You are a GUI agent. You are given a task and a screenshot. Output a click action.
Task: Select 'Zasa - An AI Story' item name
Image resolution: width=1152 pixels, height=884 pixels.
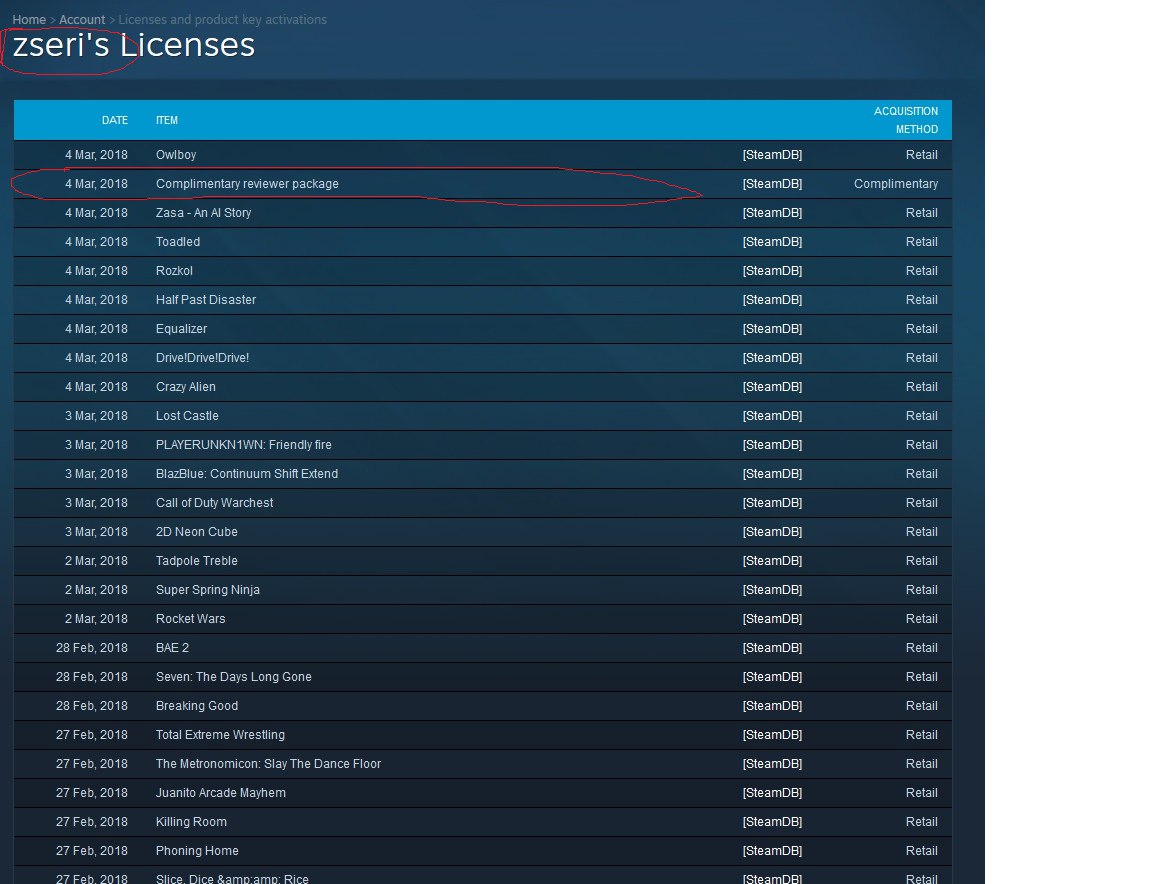(x=204, y=213)
